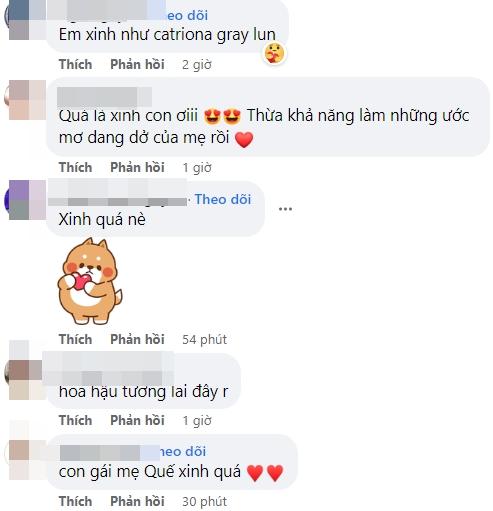Follow the author of 'con gái mẹ Quế' comment

point(183,451)
